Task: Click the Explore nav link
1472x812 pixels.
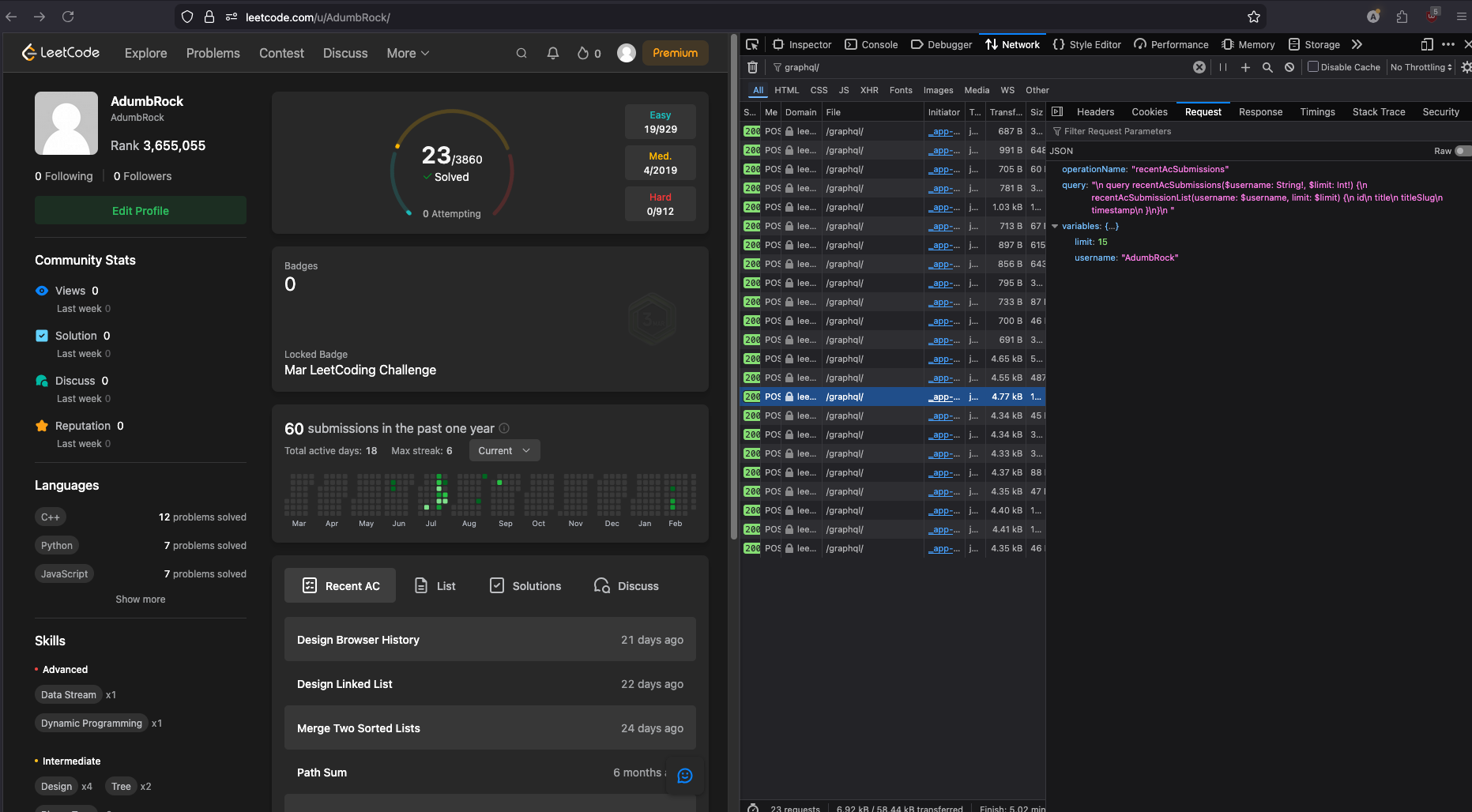Action: (146, 53)
